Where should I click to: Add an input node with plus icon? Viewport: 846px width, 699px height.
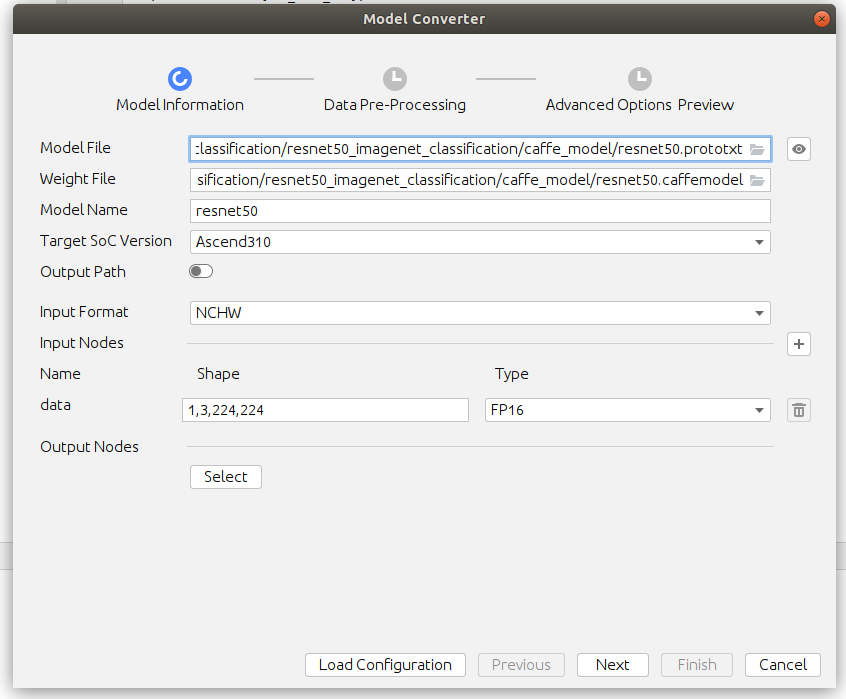click(x=798, y=344)
